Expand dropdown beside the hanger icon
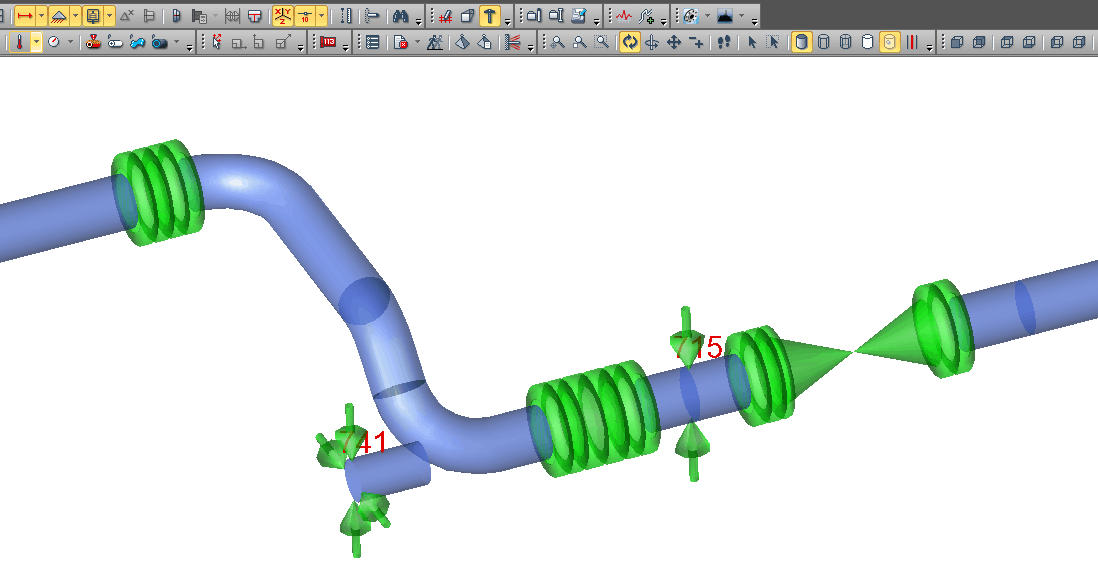Viewport: 1098px width, 566px height. point(109,16)
